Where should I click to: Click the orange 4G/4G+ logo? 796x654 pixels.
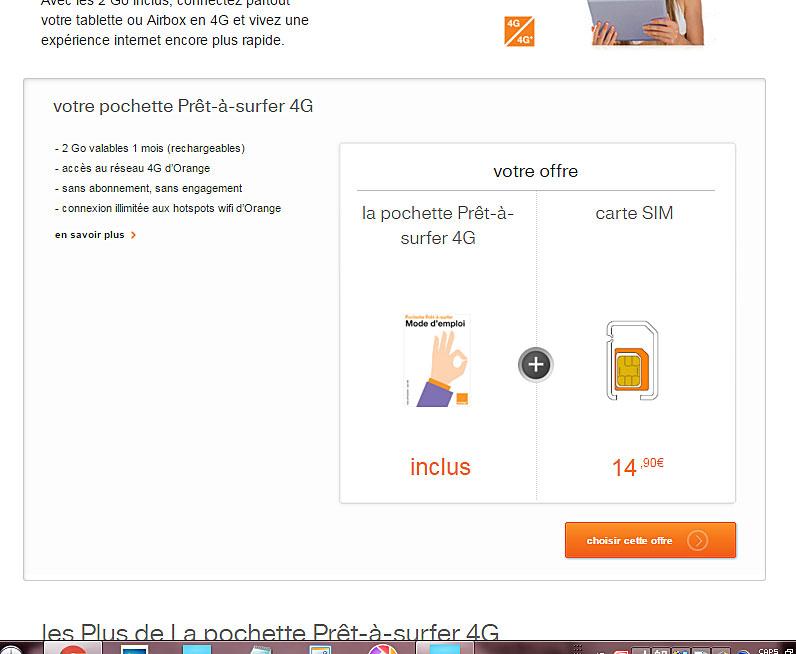[519, 31]
